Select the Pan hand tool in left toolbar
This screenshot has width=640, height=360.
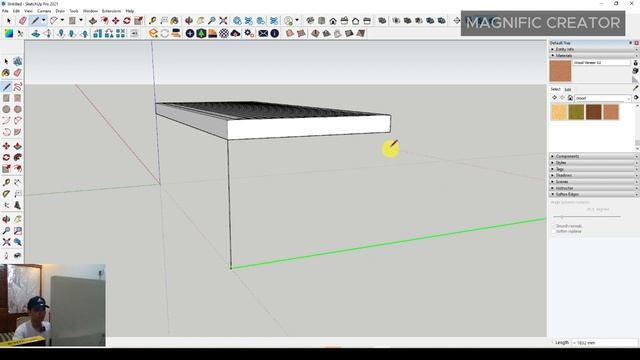pos(18,219)
